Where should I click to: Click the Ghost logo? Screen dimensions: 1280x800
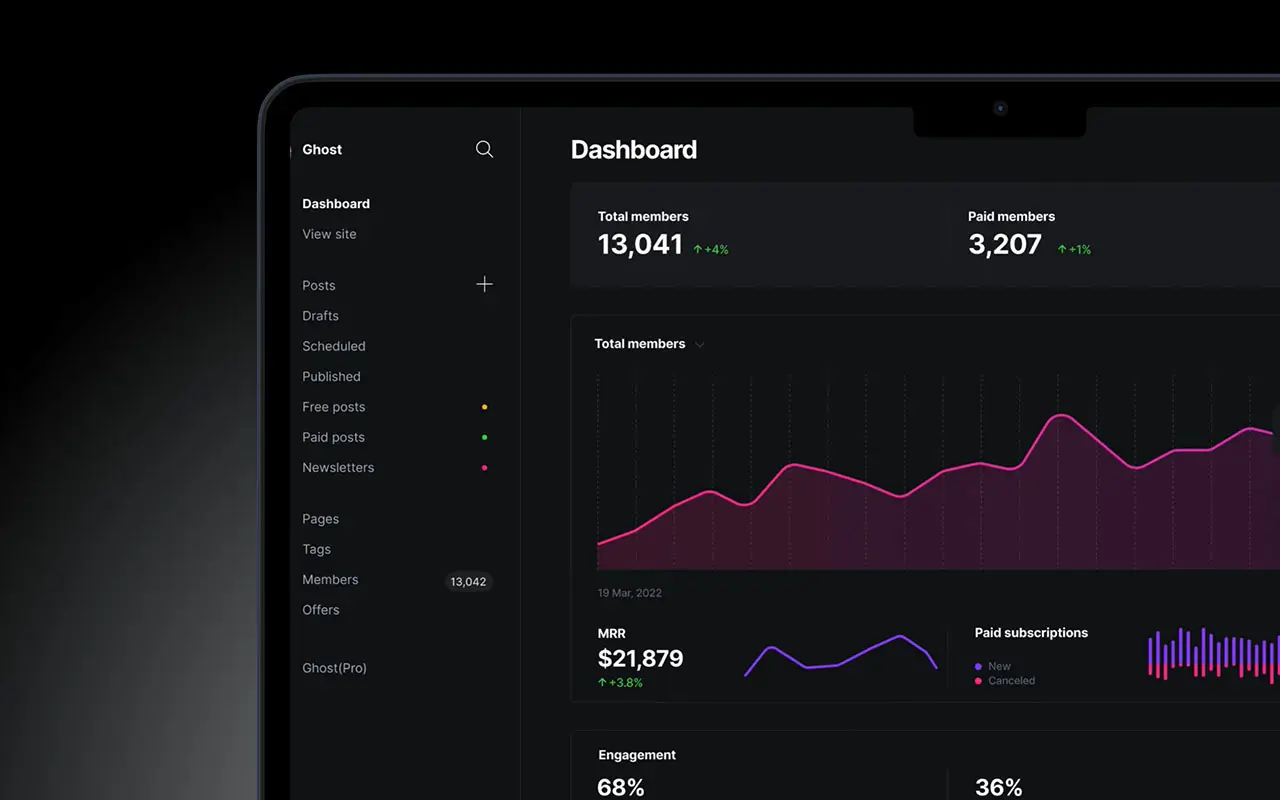[321, 149]
